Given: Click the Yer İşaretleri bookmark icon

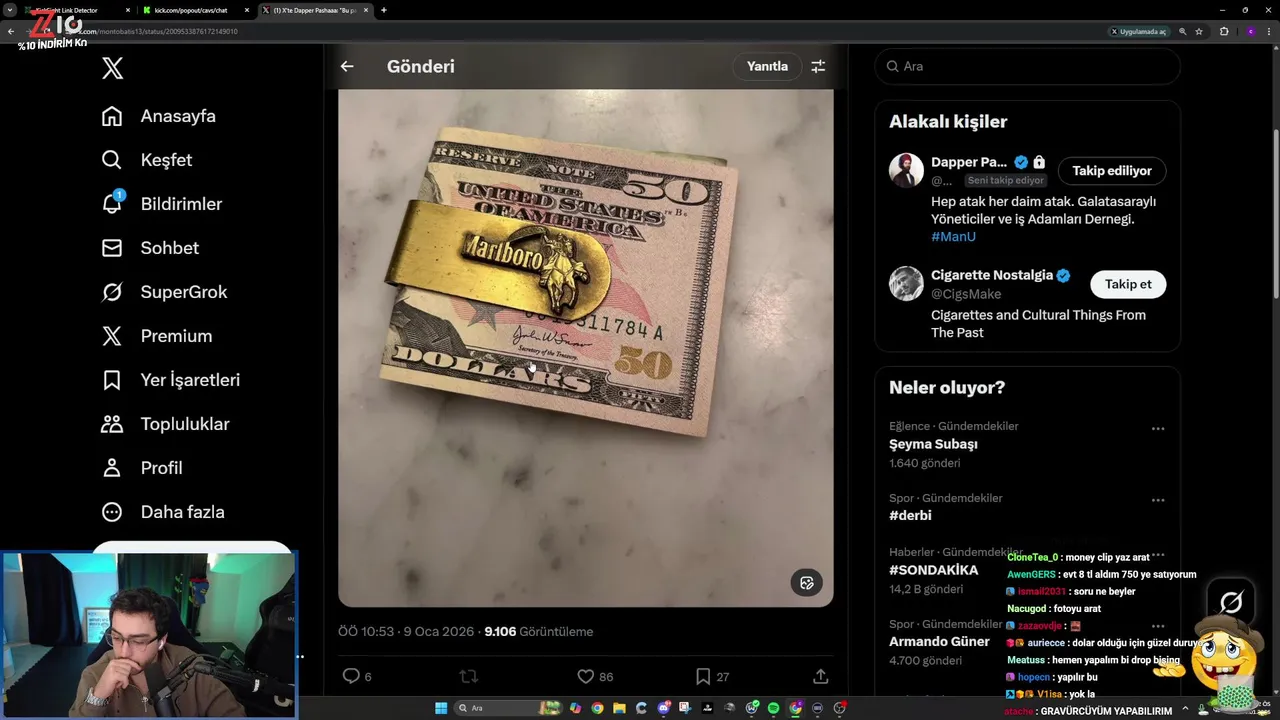Looking at the screenshot, I should (112, 380).
